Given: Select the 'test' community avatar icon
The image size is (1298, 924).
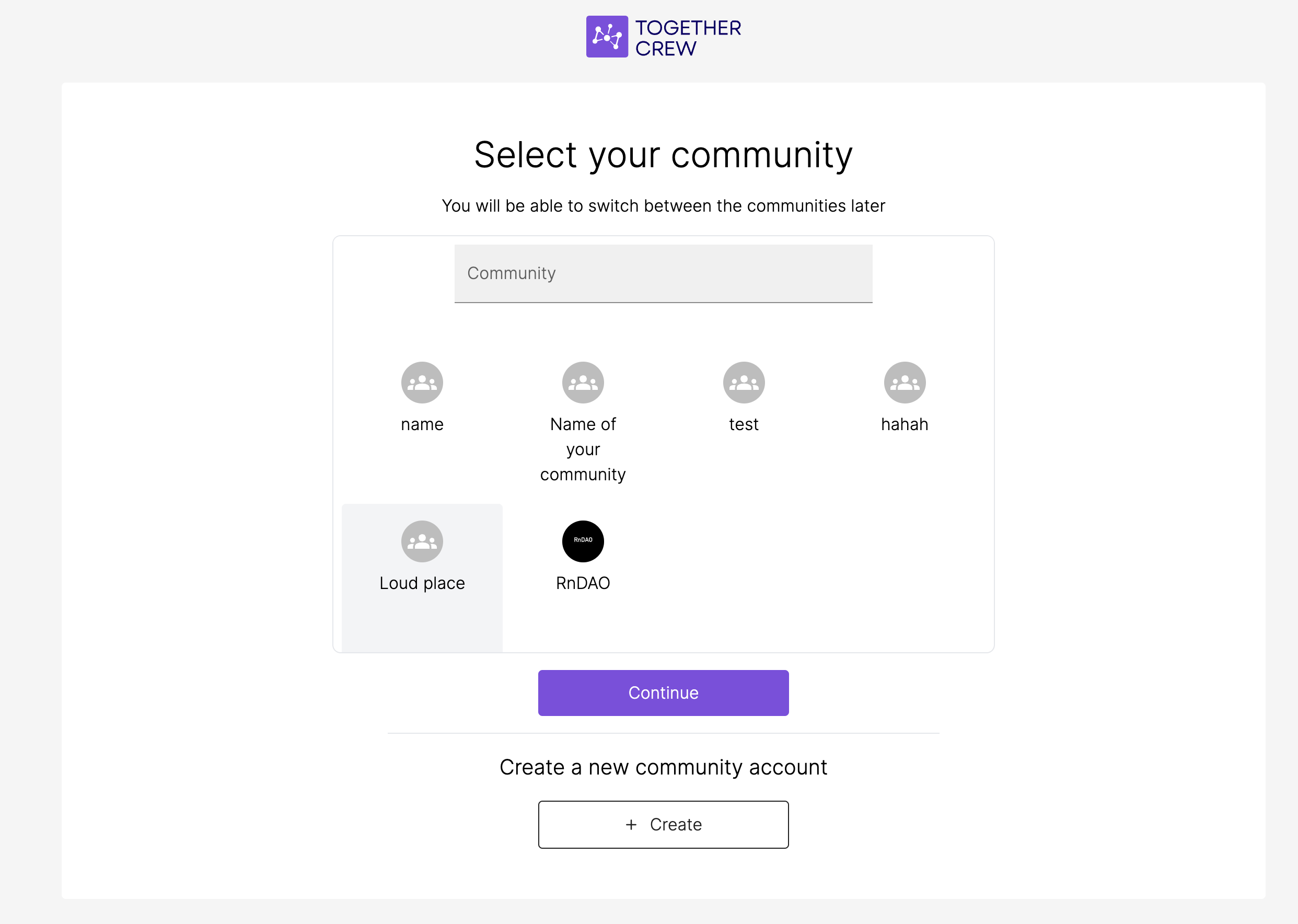Looking at the screenshot, I should [x=744, y=383].
